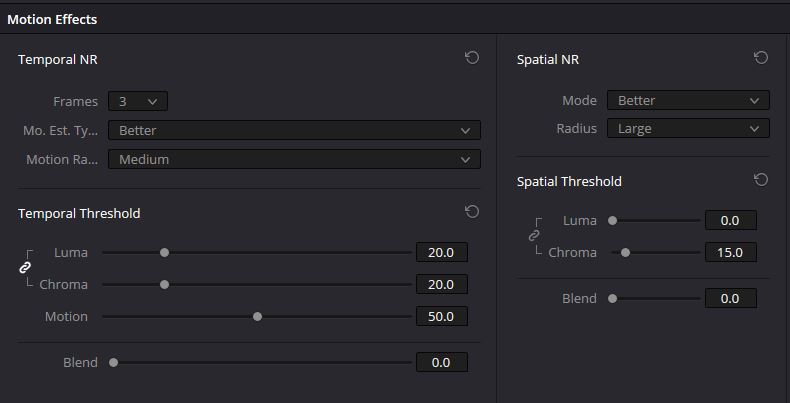This screenshot has height=403, width=790.
Task: Reset the Spatial NR settings
Action: click(x=760, y=58)
